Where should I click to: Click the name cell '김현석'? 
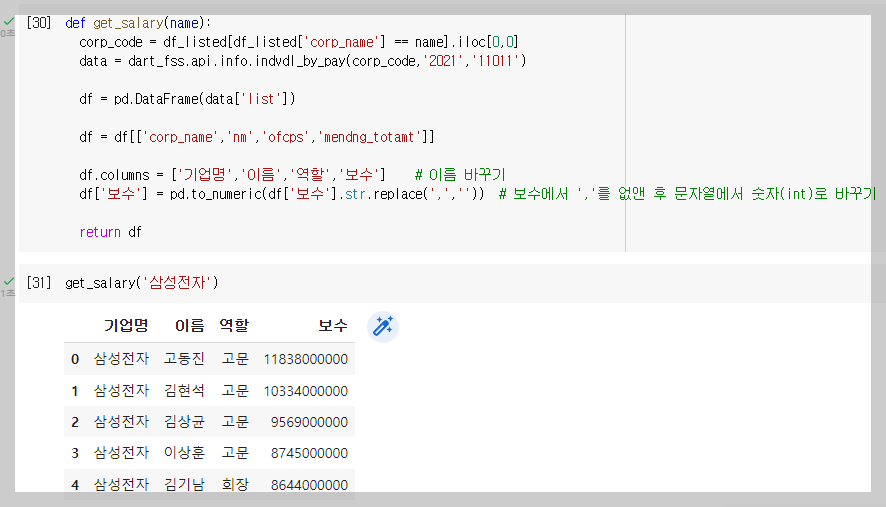click(184, 391)
